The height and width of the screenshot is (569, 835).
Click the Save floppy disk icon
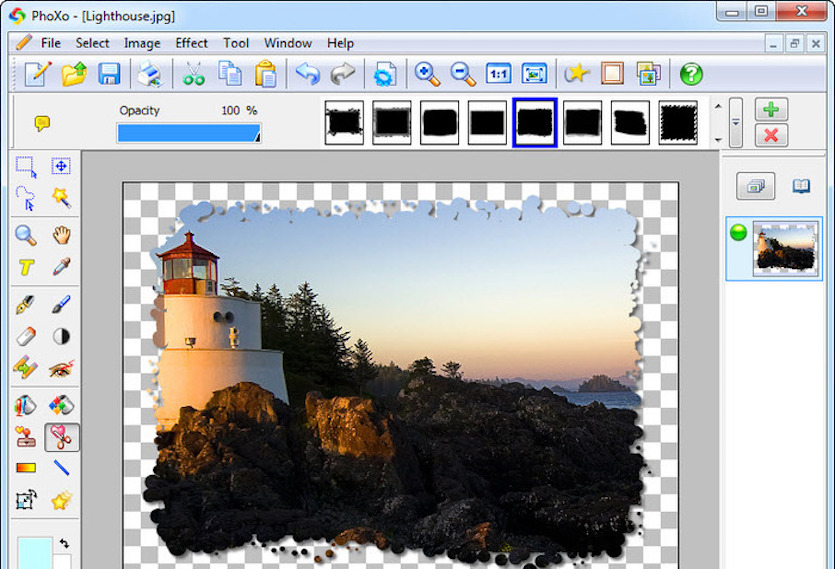(109, 74)
